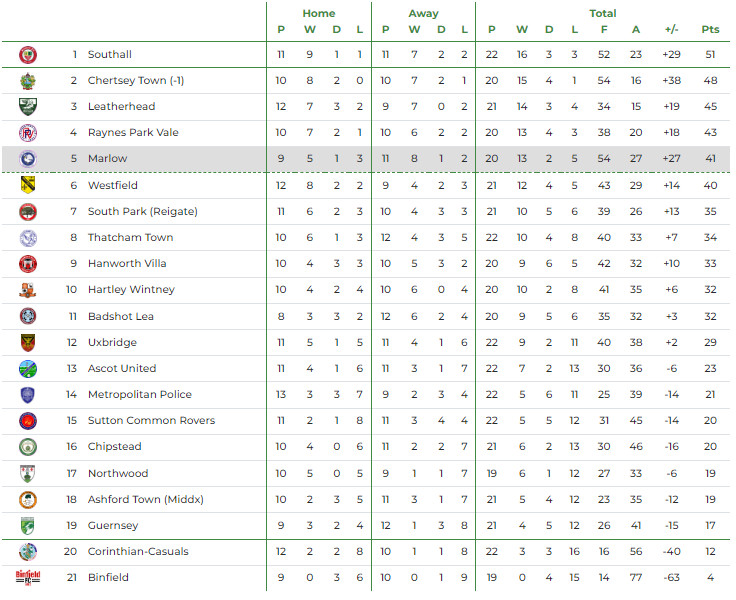The width and height of the screenshot is (736, 600).
Task: Click the Away column group header
Action: pos(423,13)
